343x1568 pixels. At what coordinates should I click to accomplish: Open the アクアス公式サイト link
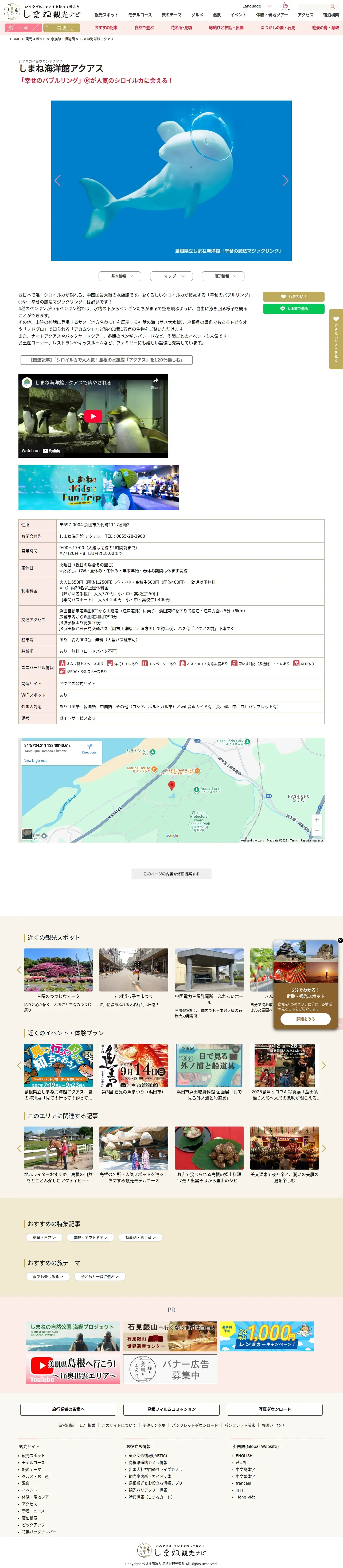point(77,683)
